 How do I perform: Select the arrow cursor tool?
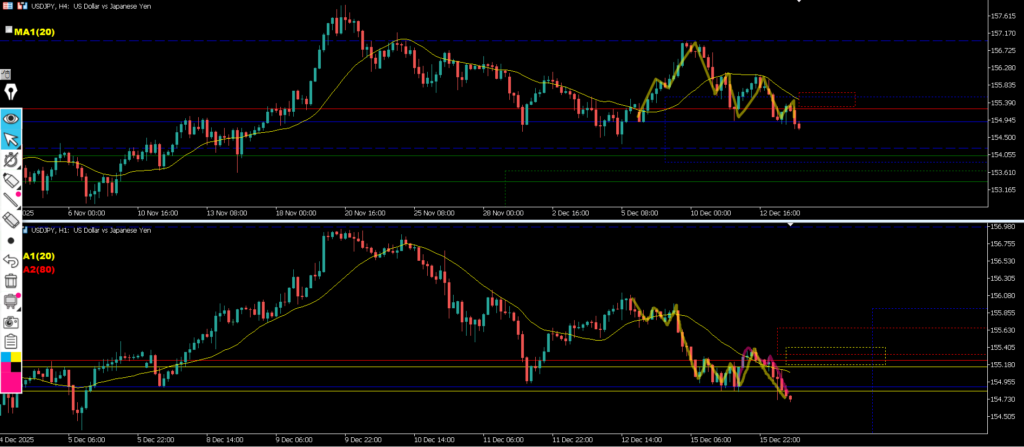click(11, 138)
